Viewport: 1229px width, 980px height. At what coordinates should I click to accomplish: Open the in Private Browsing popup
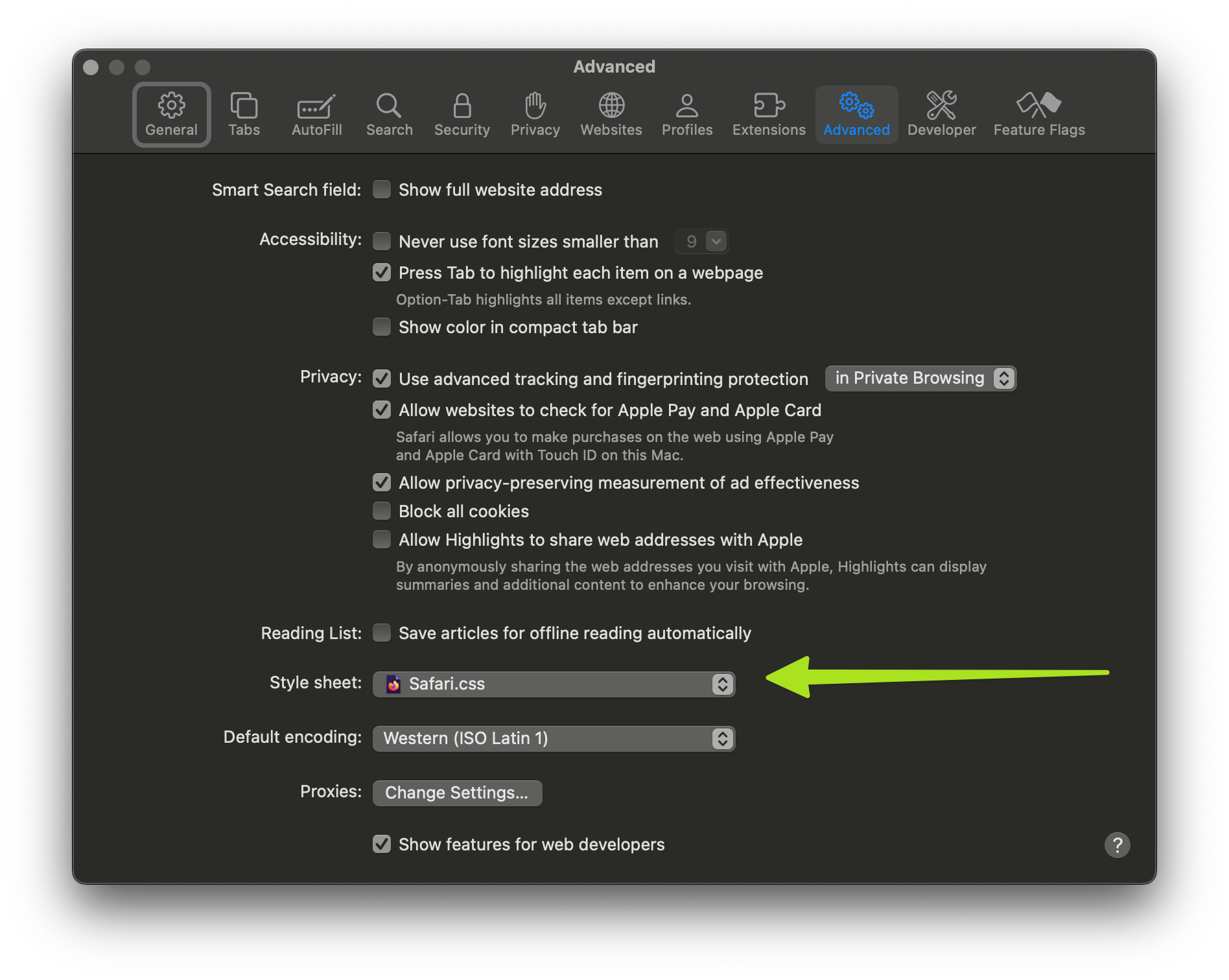920,379
